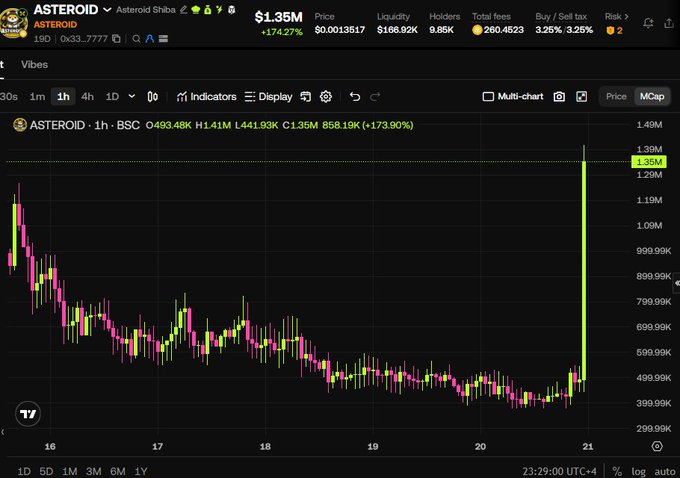
Task: Set the range to 1M in the bottom bar
Action: click(x=69, y=471)
